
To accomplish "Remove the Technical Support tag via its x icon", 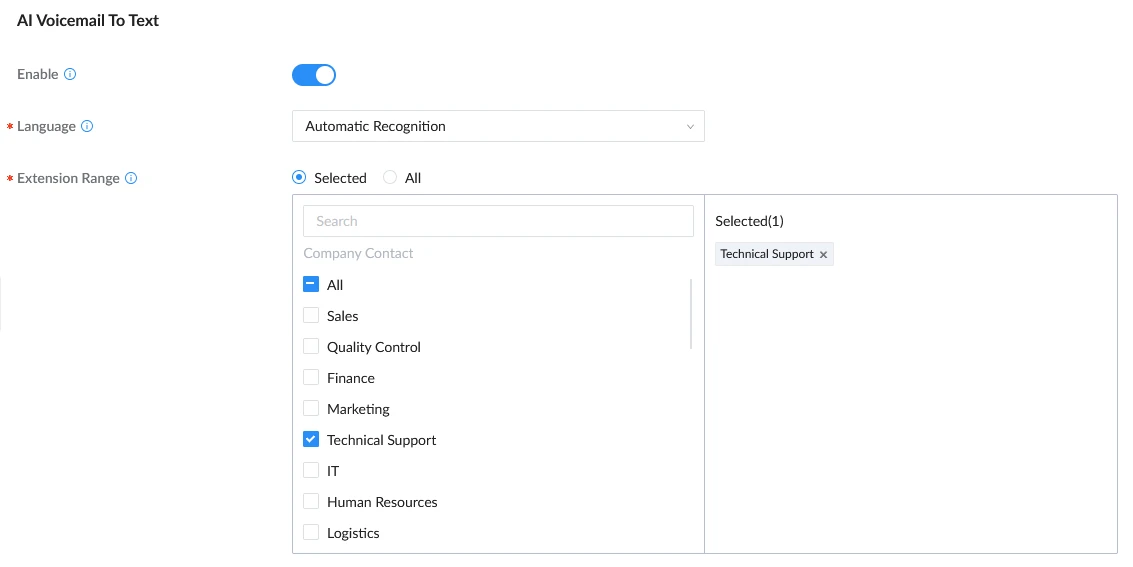I will (823, 254).
